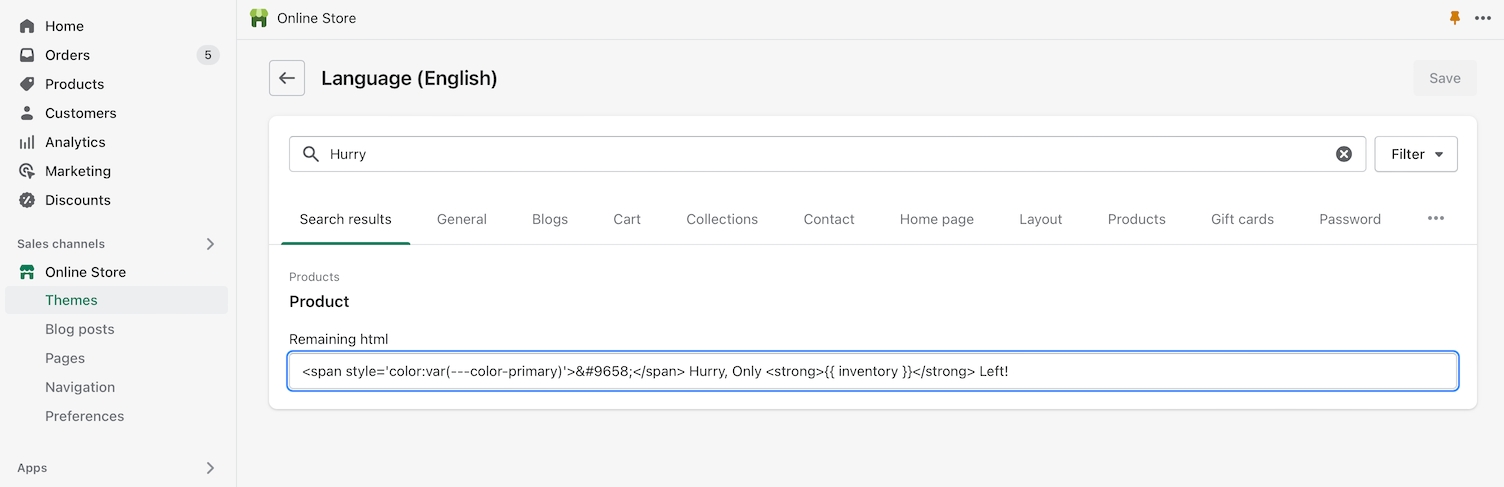Open the Filter dropdown
The height and width of the screenshot is (487, 1504).
coord(1416,154)
